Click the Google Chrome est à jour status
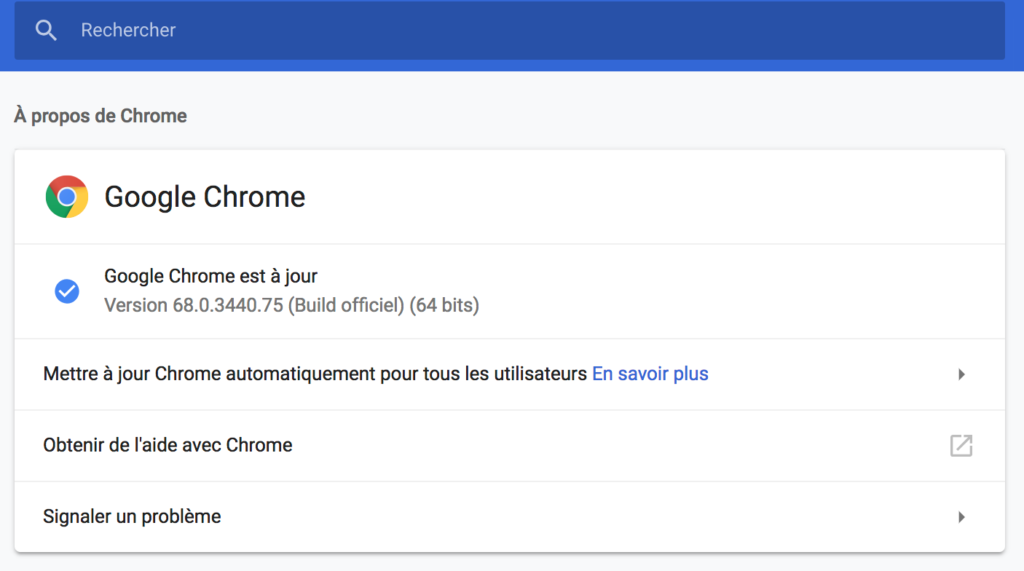1024x571 pixels. (211, 276)
